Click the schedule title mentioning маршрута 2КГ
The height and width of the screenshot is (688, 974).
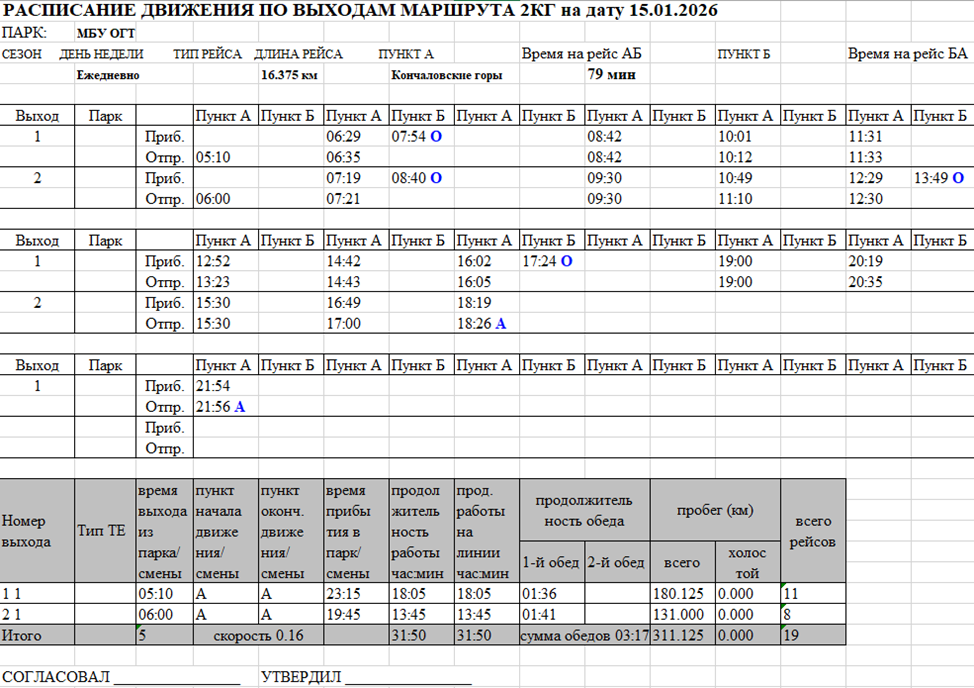360,11
